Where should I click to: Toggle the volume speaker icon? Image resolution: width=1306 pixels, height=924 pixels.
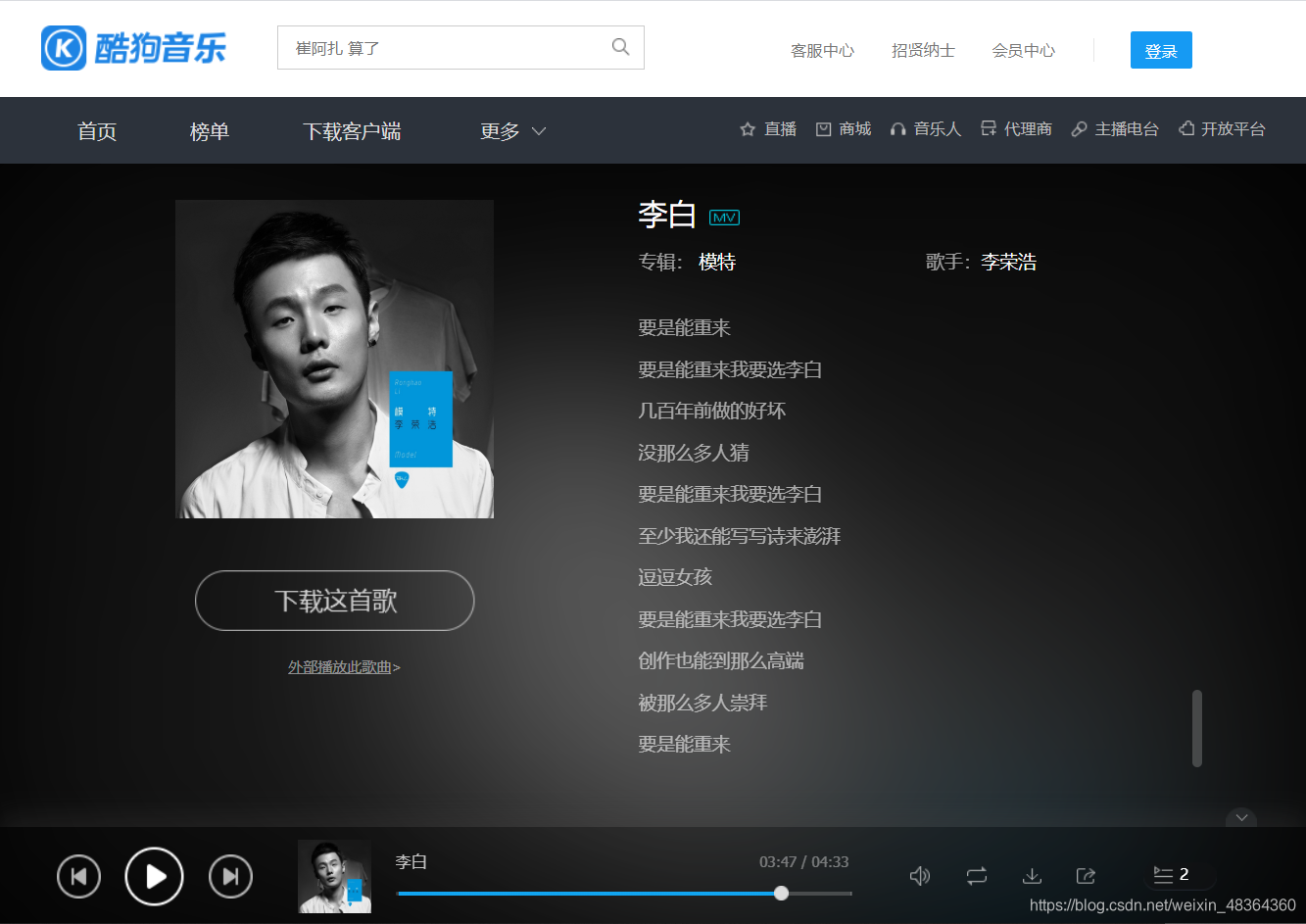coord(920,875)
